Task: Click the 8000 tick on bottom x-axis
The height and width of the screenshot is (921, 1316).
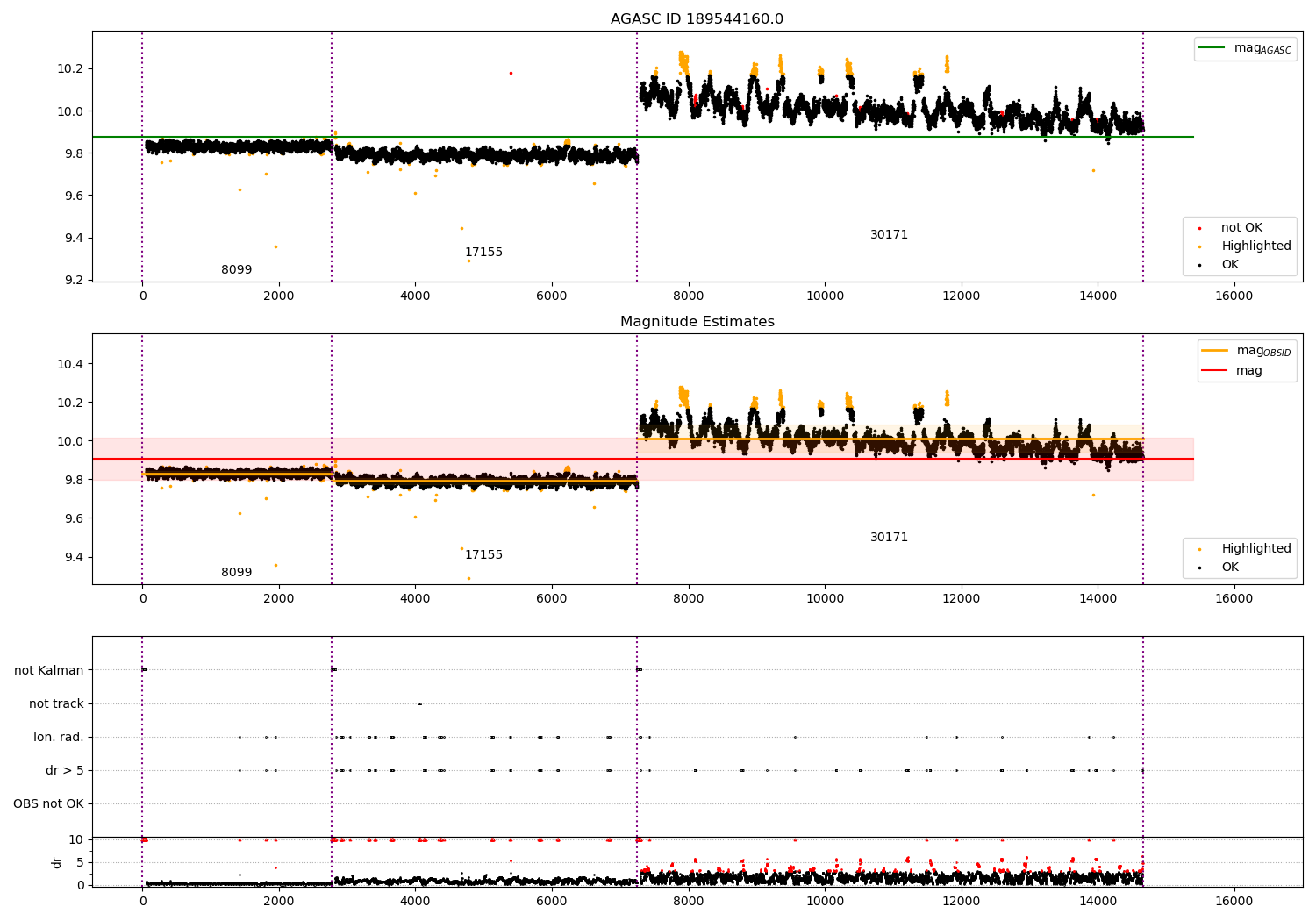Action: coord(689,901)
